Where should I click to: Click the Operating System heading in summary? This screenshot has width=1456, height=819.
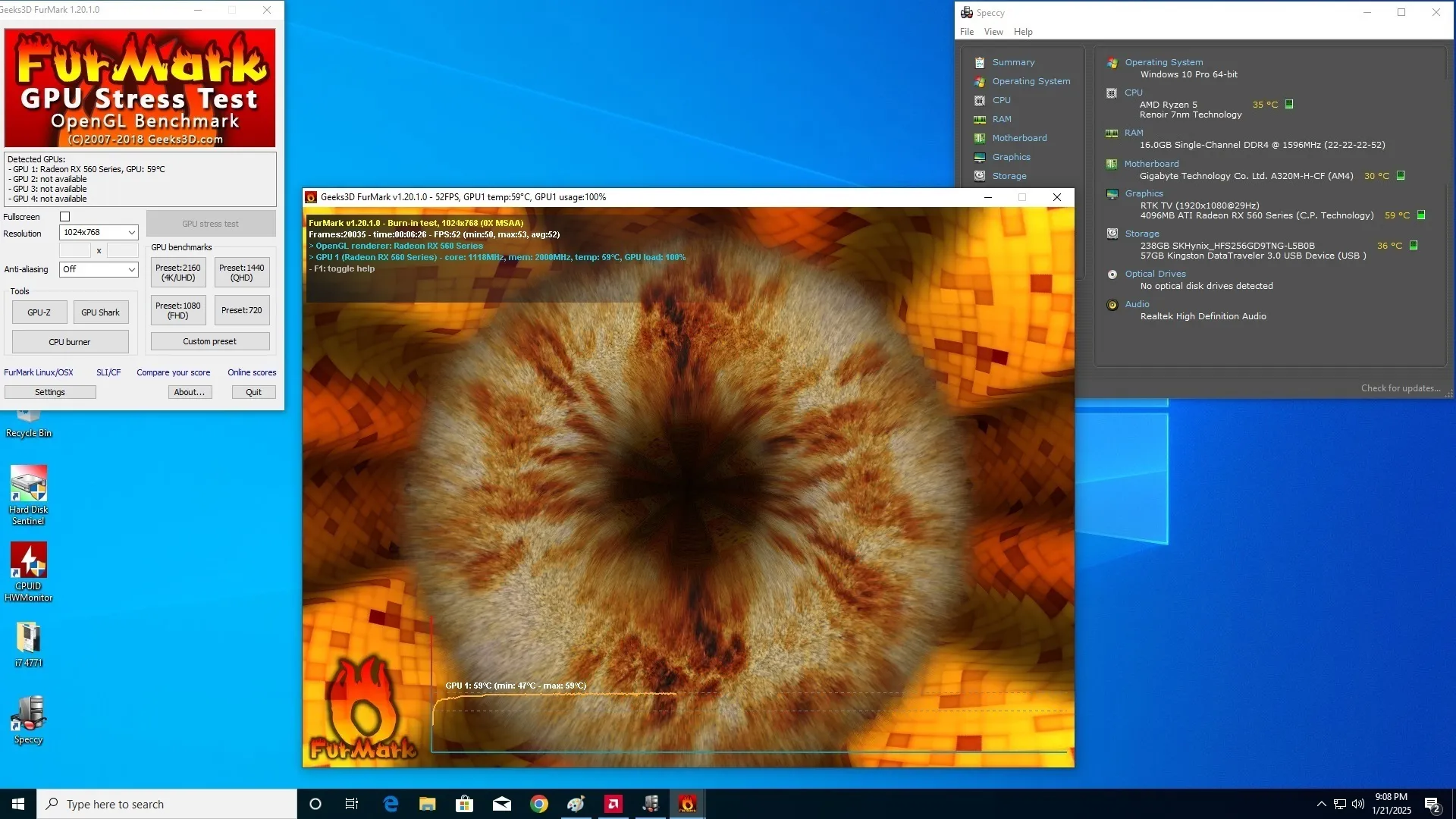(x=1163, y=63)
